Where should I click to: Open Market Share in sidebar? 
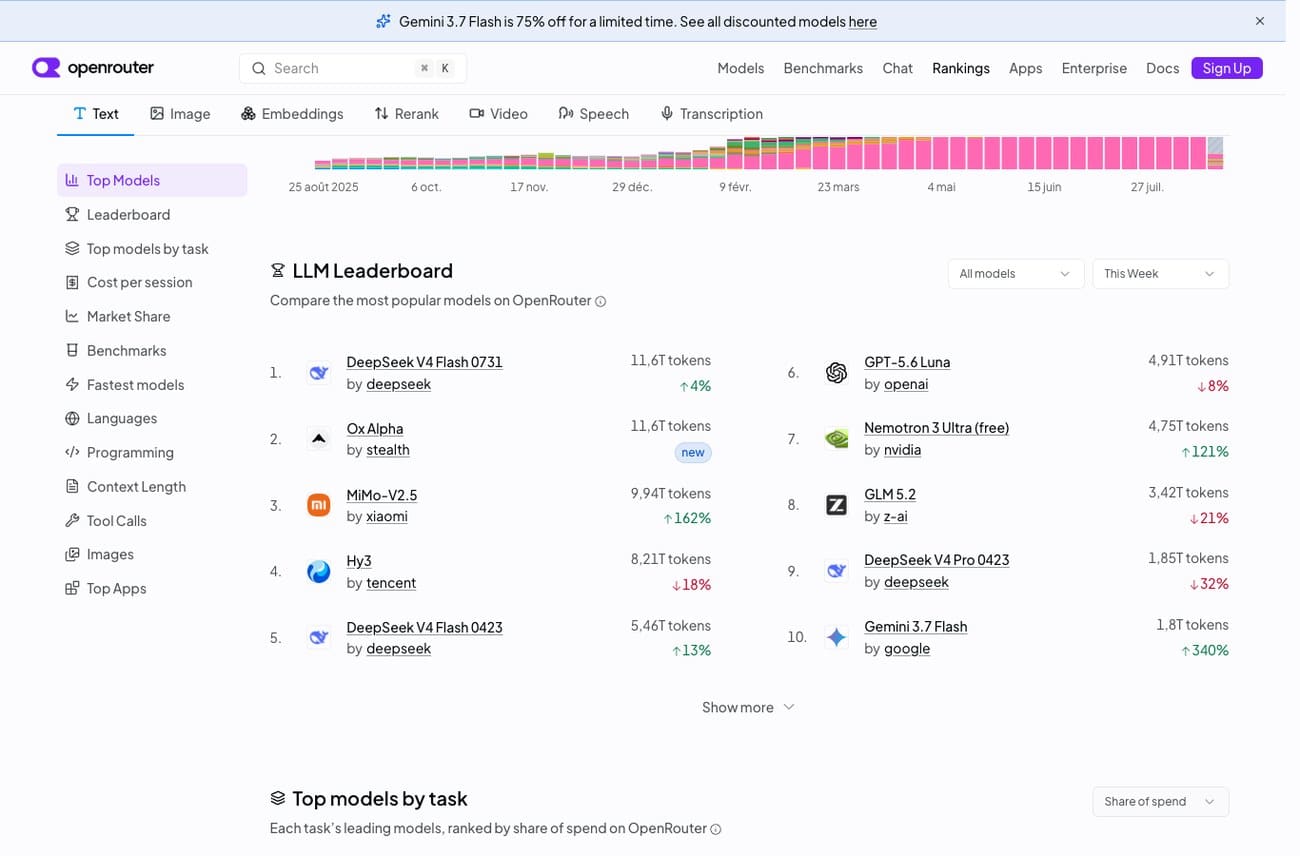[152, 317]
